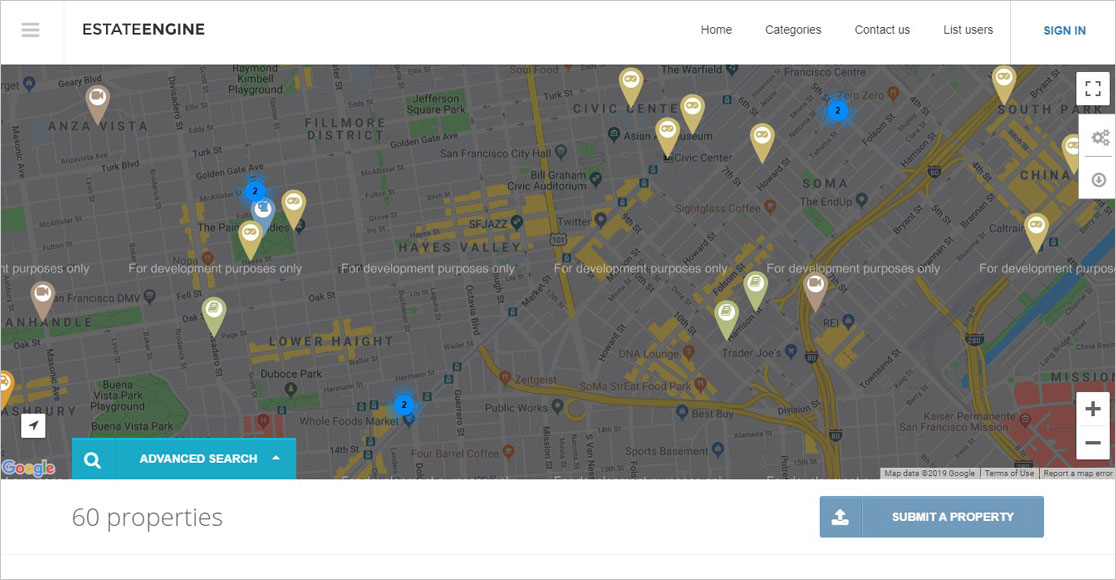Image resolution: width=1116 pixels, height=580 pixels.
Task: Open map settings gears icon
Action: [x=1100, y=137]
